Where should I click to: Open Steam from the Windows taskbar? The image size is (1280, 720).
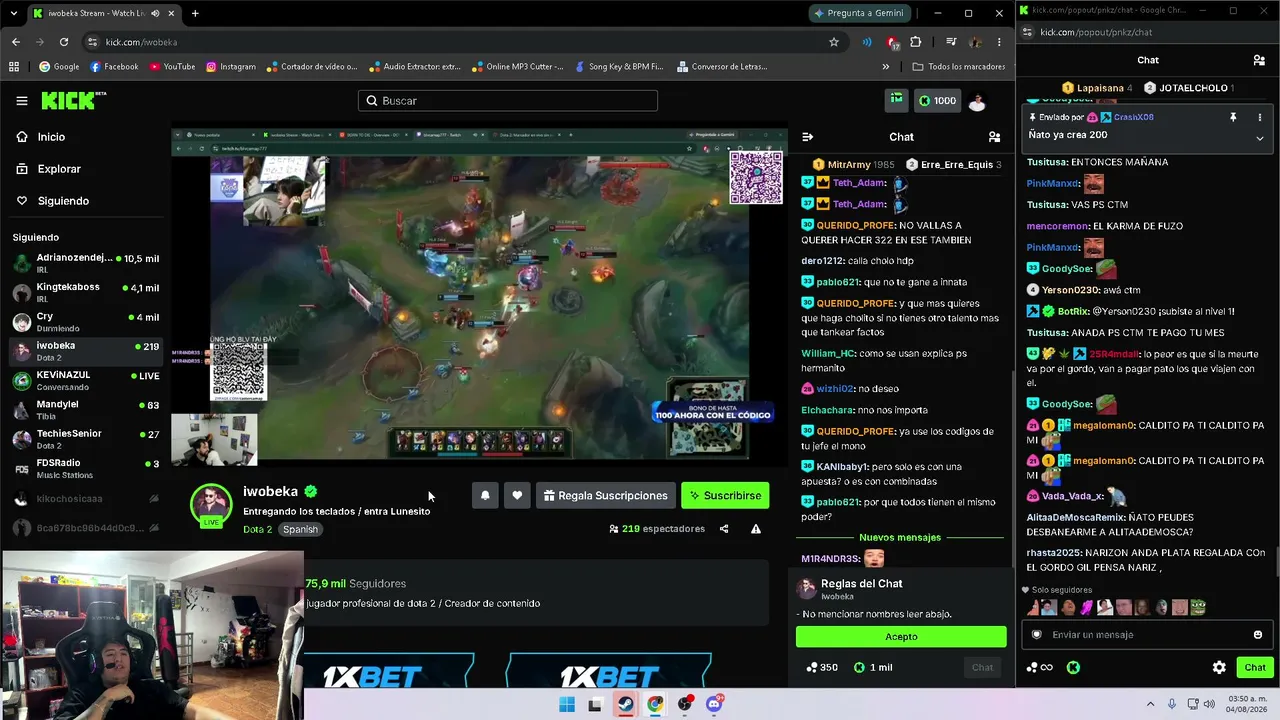625,704
